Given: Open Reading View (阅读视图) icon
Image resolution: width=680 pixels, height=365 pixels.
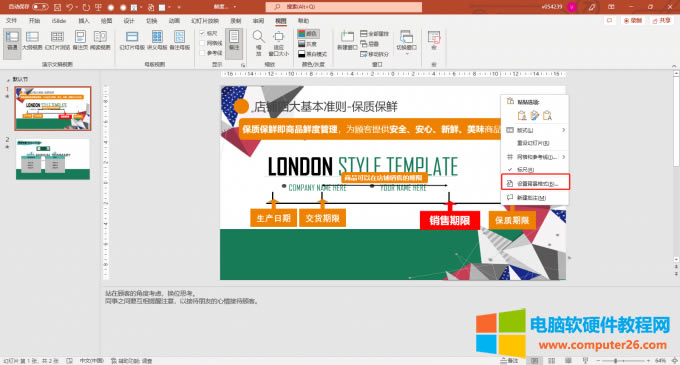Looking at the screenshot, I should point(100,41).
